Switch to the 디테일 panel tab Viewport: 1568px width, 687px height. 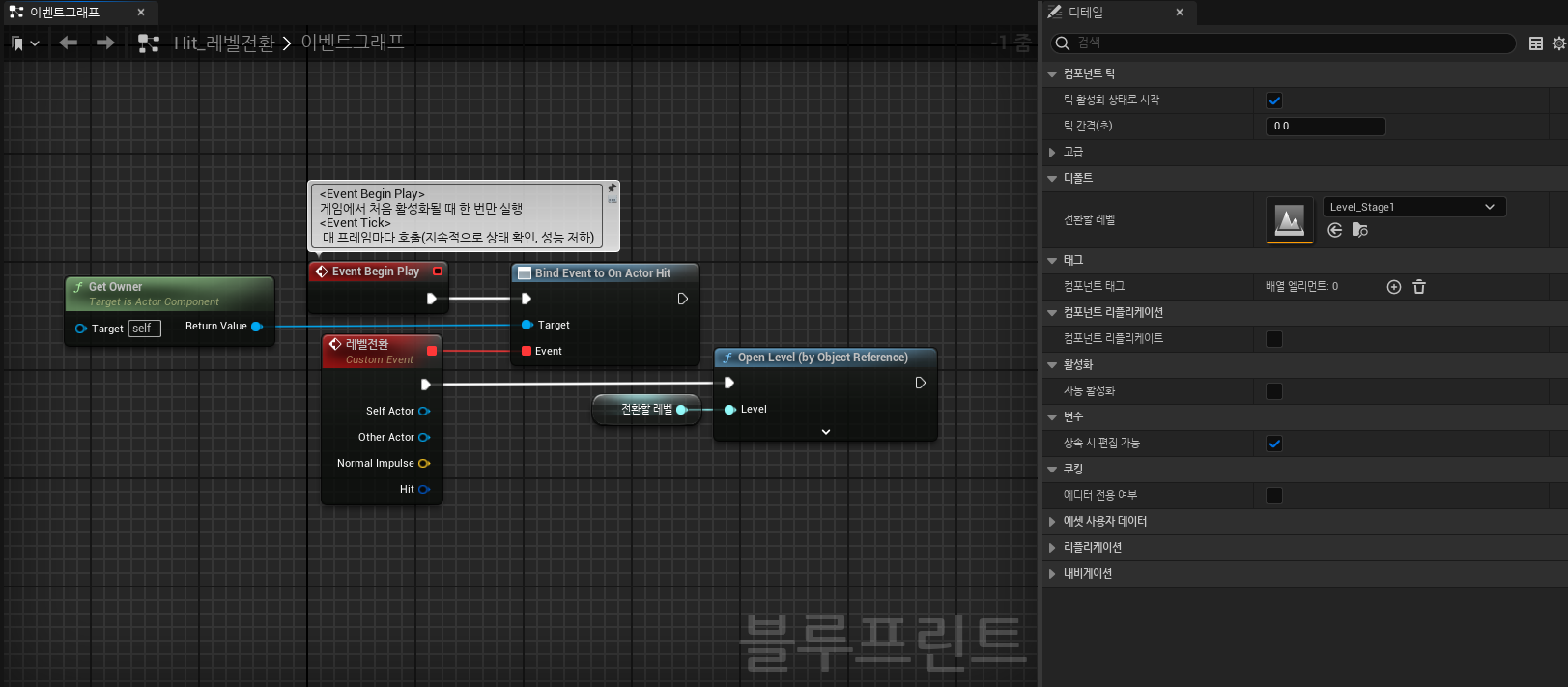point(1085,13)
